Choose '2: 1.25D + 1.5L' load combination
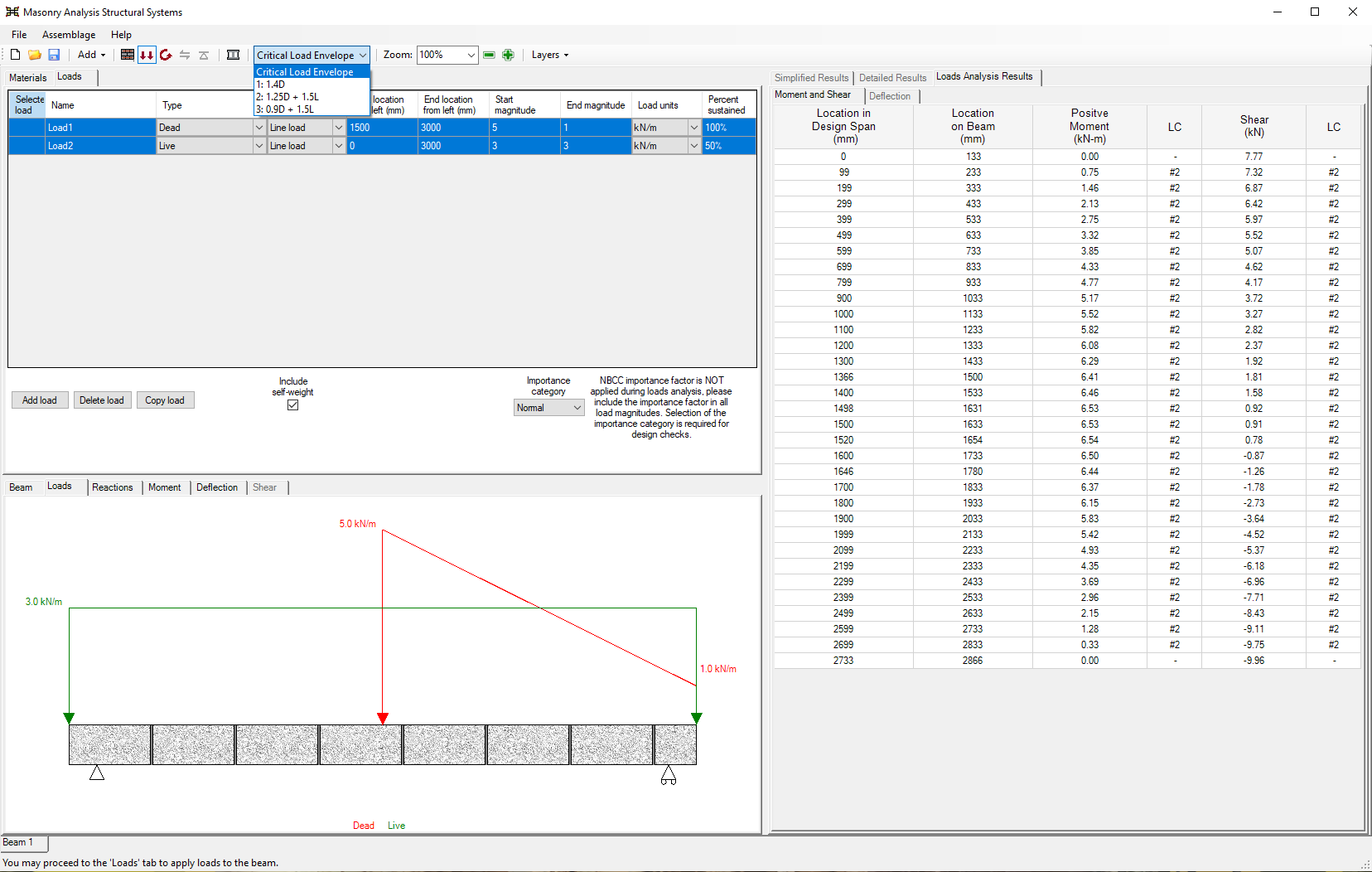The width and height of the screenshot is (1372, 872). click(288, 97)
